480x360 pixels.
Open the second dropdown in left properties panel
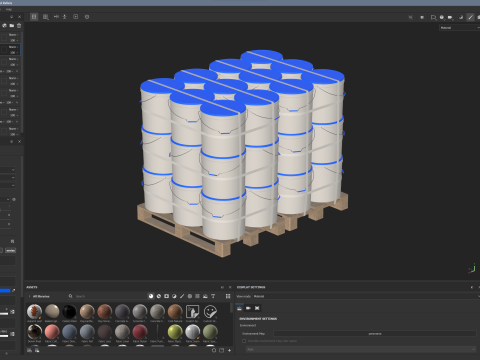tap(8, 178)
